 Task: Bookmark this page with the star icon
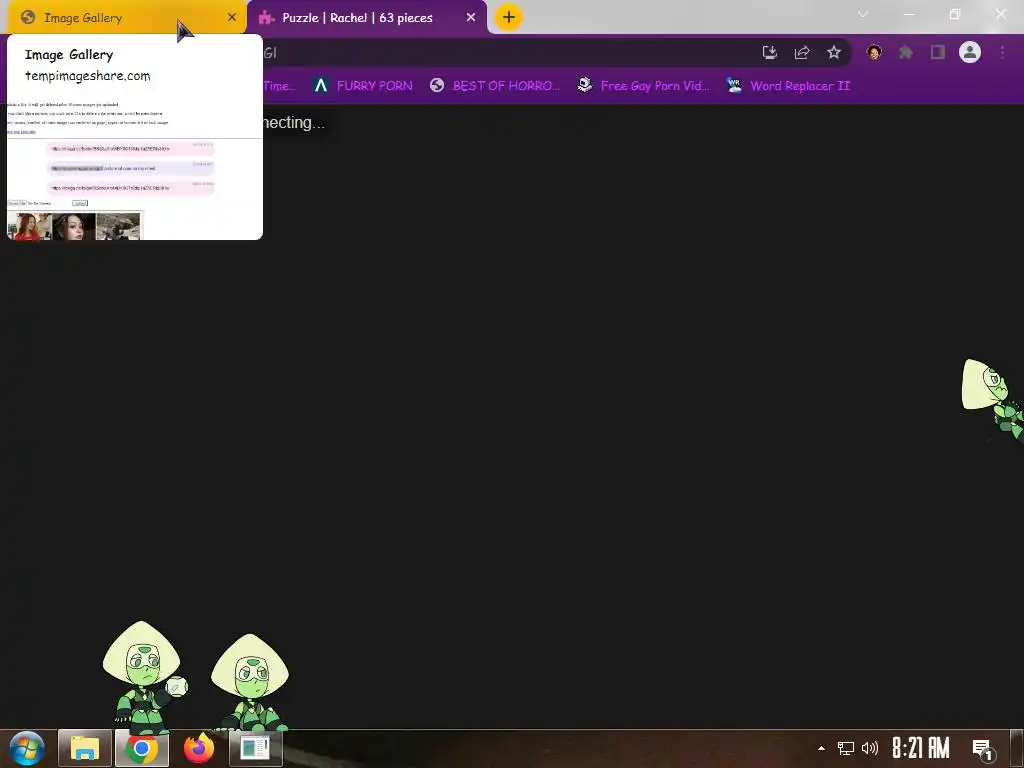[834, 53]
